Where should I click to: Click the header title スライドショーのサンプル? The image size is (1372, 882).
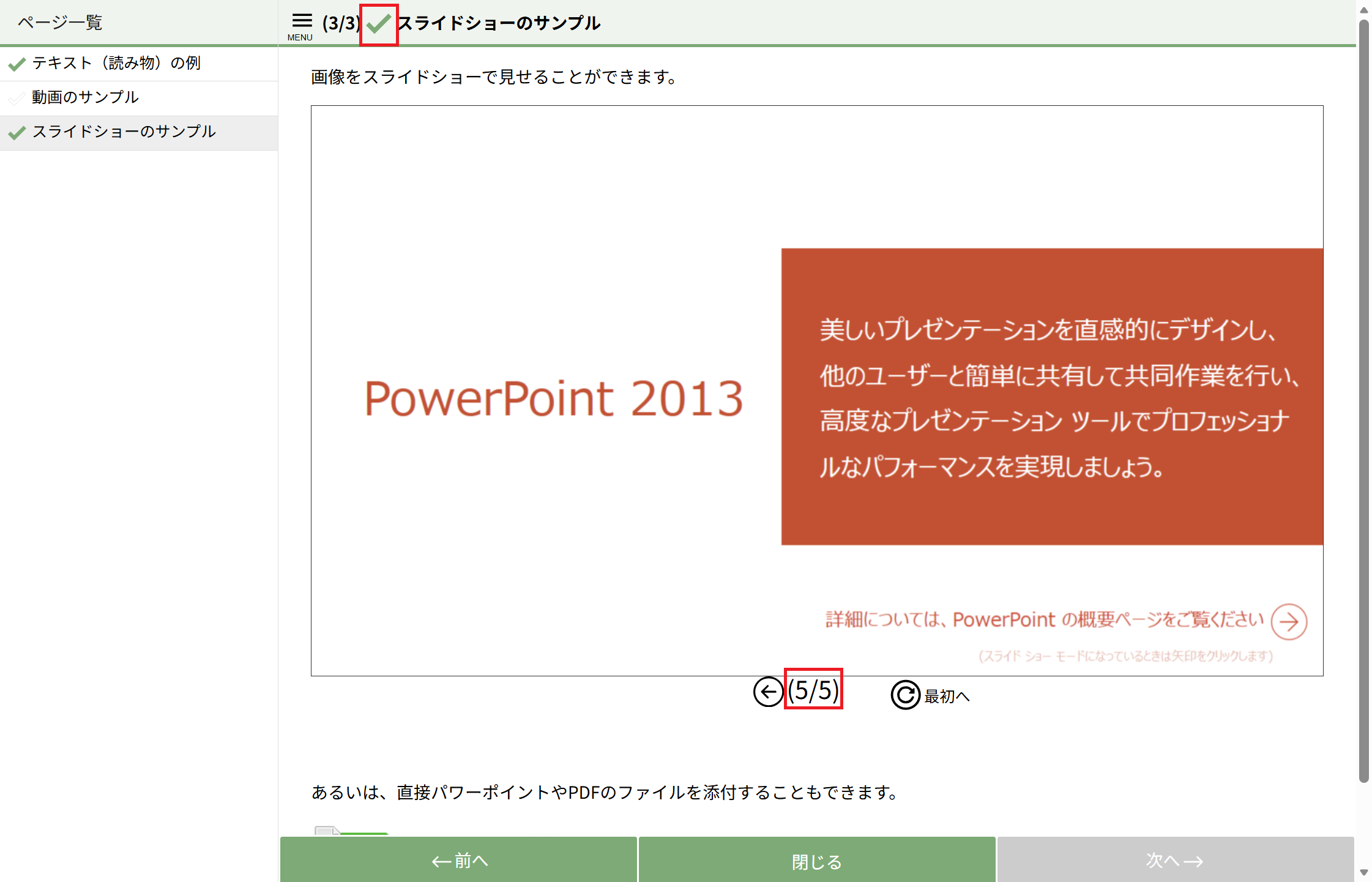[499, 23]
